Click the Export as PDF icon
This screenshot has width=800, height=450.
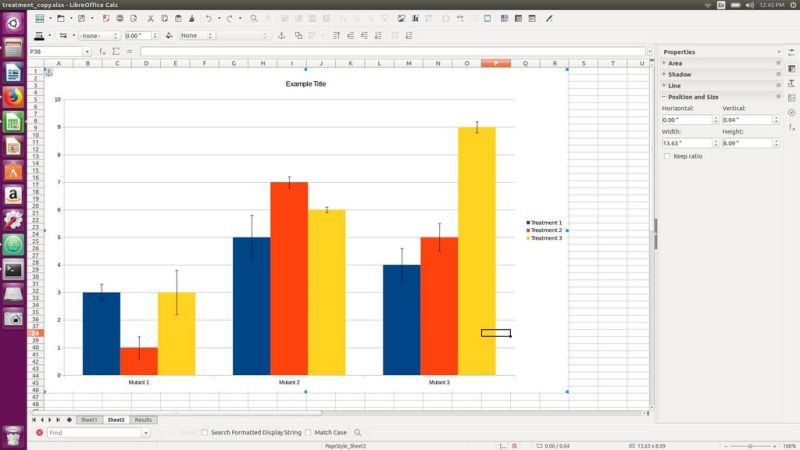pyautogui.click(x=106, y=18)
